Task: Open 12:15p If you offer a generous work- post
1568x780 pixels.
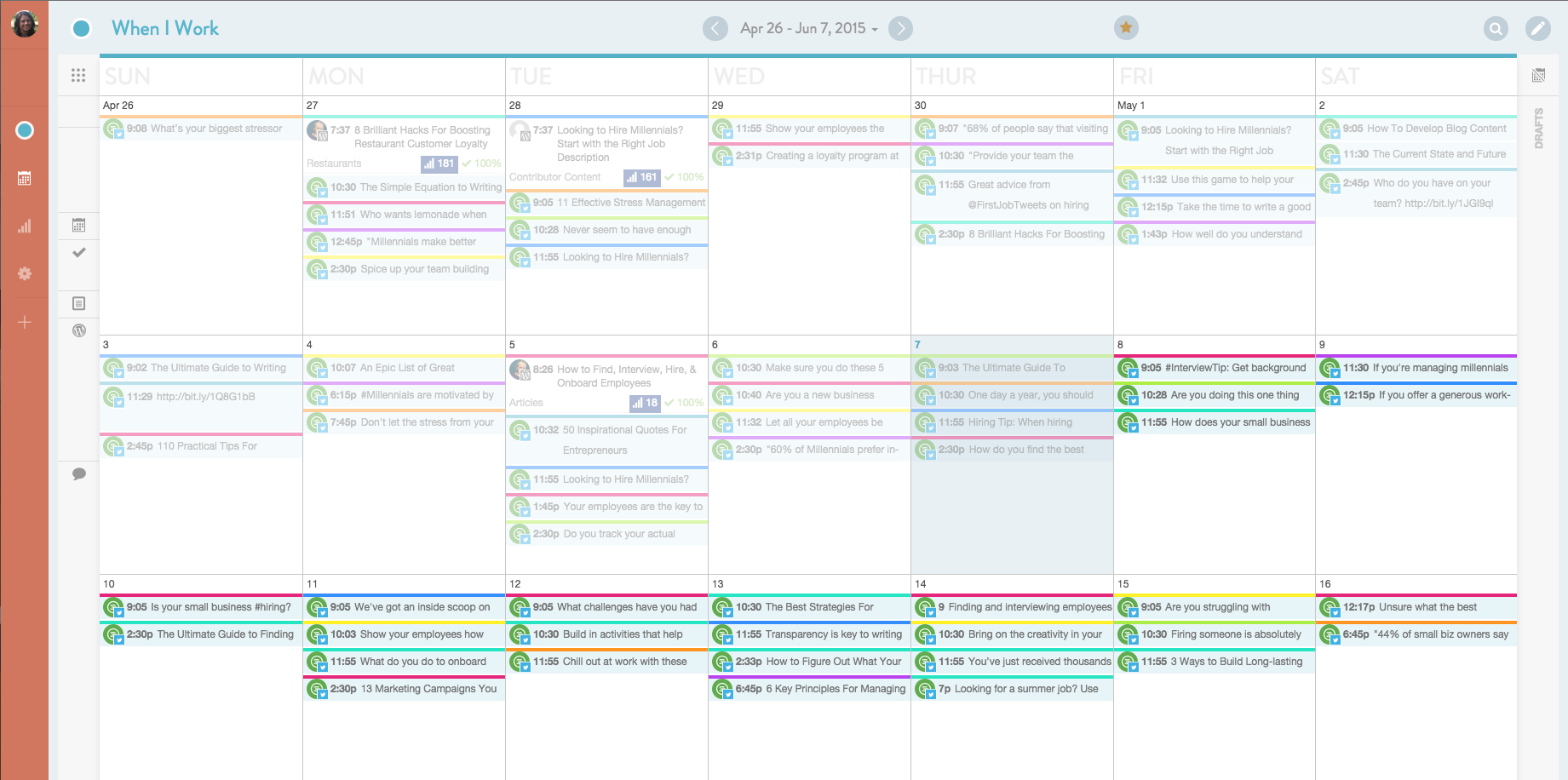Action: tap(1418, 395)
